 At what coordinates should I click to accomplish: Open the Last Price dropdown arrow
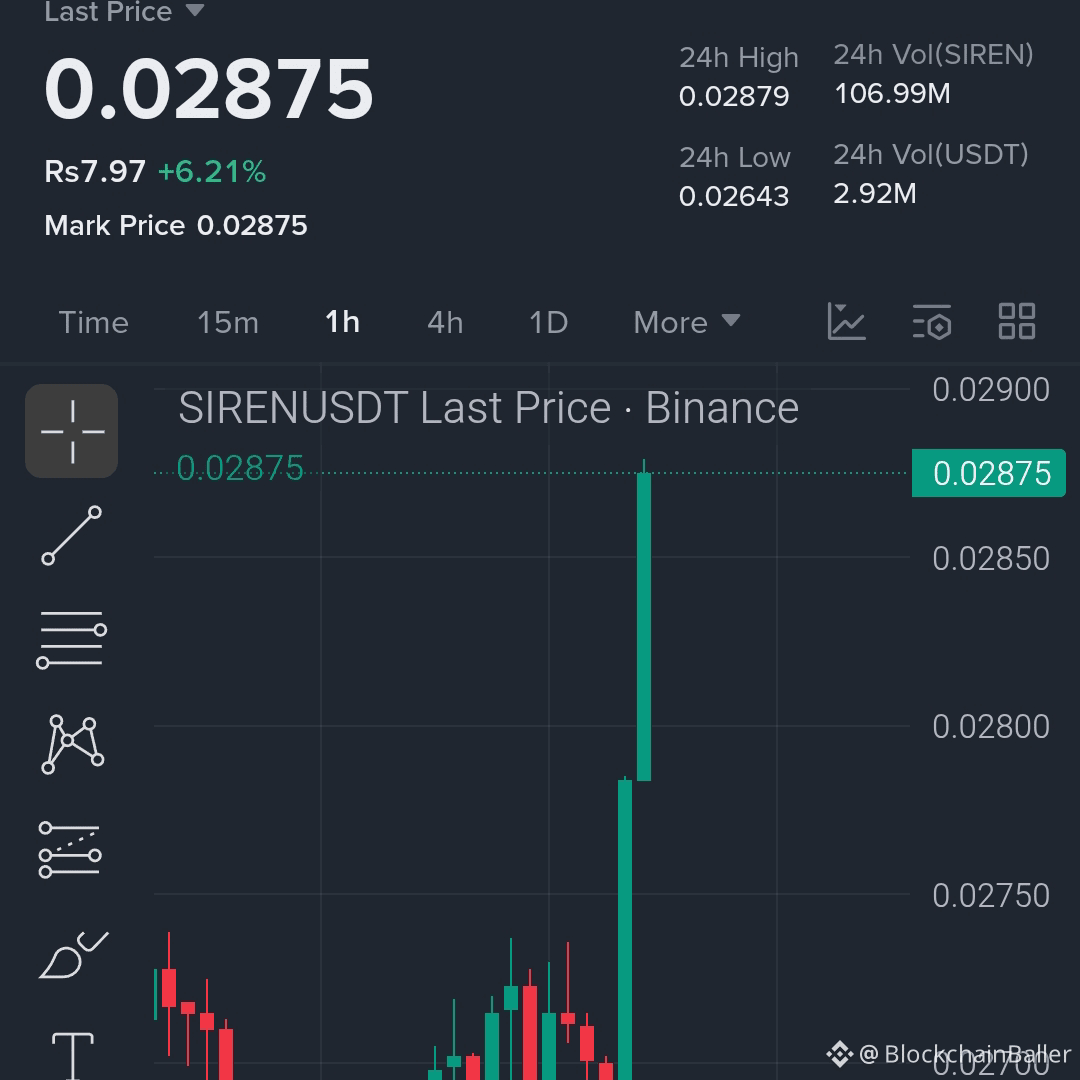[195, 10]
